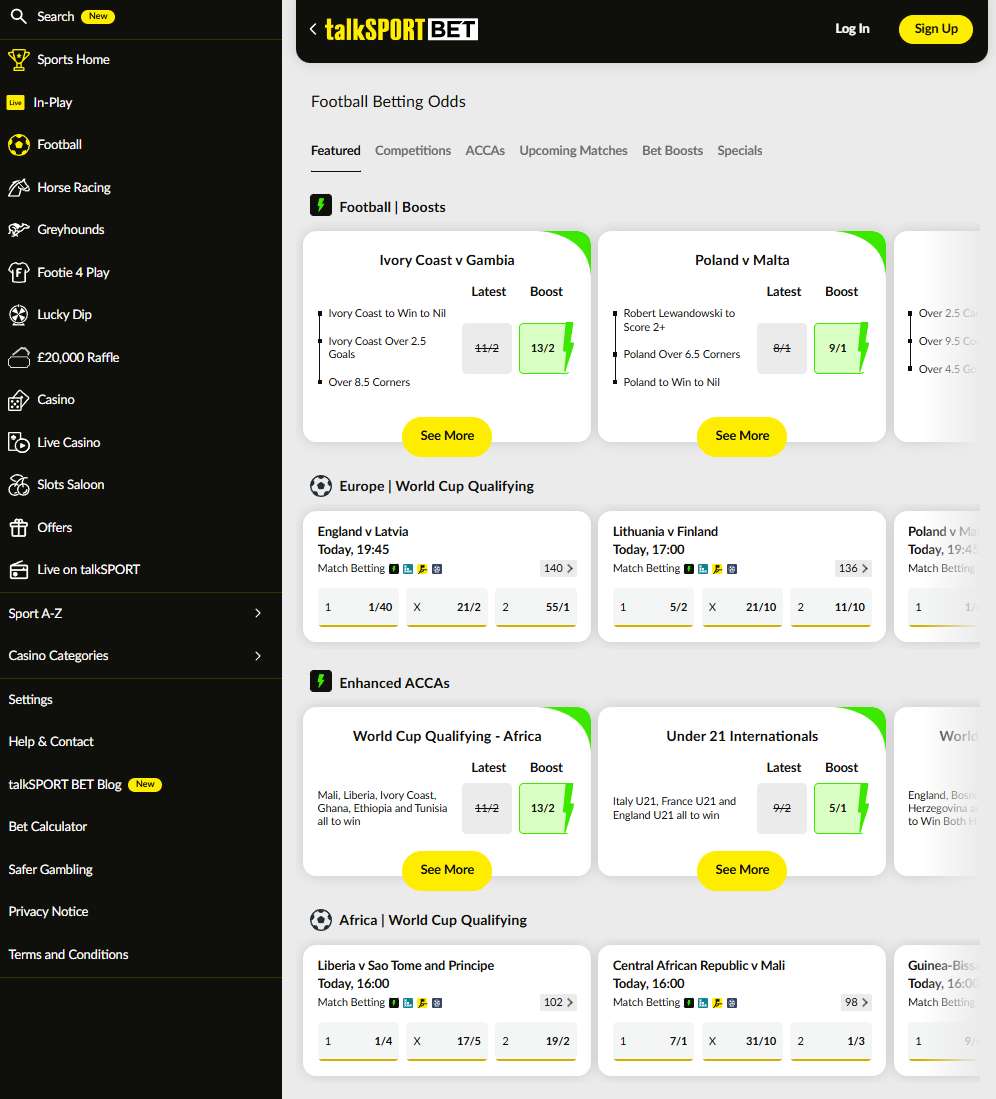996x1099 pixels.
Task: Pick Latvia to win at 55/1
Action: (x=535, y=607)
